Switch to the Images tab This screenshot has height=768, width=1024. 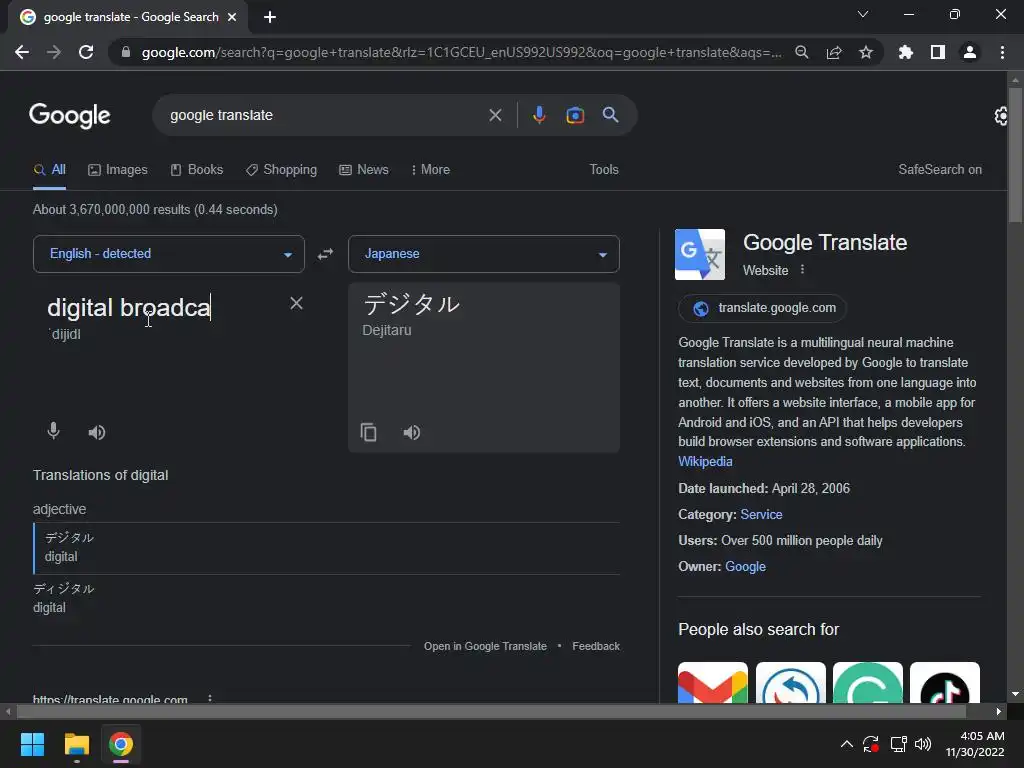click(118, 170)
